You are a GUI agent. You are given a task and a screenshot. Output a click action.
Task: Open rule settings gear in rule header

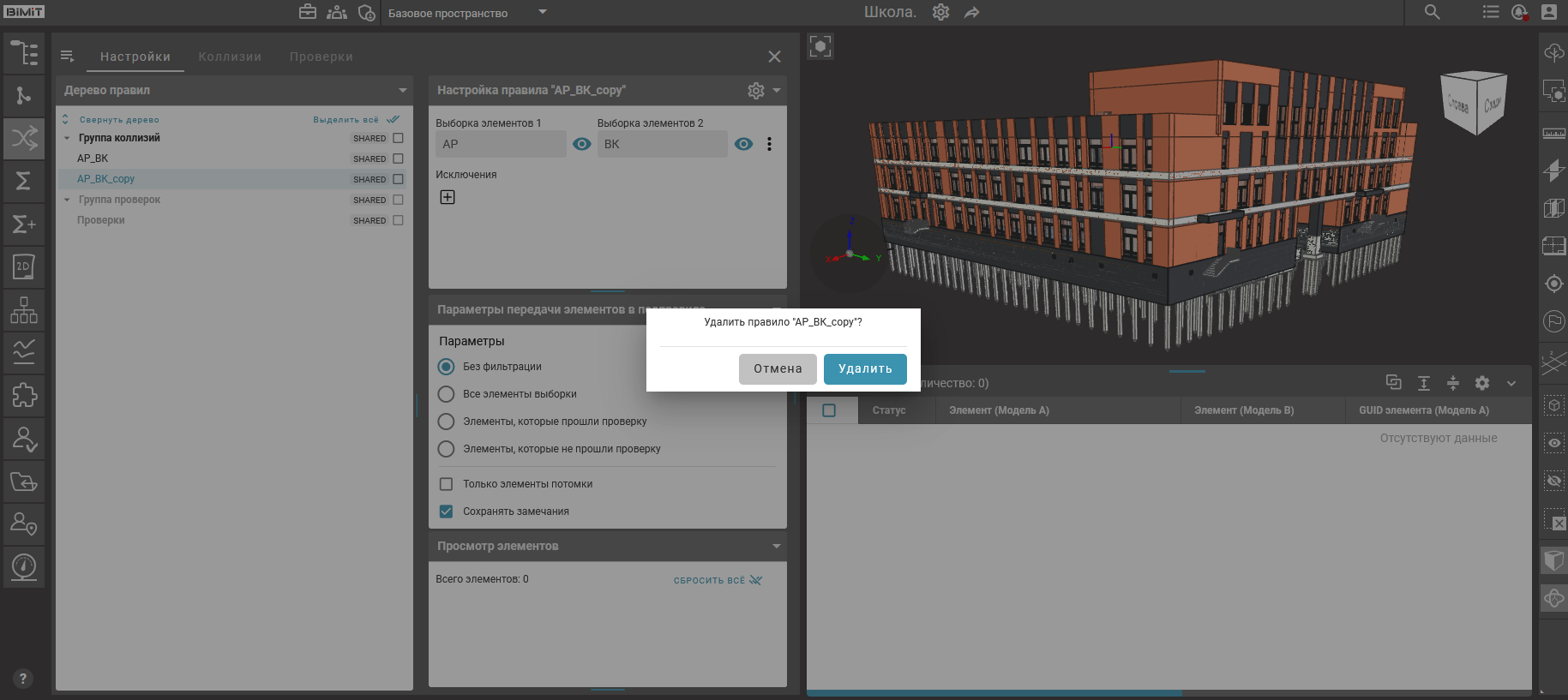click(755, 91)
